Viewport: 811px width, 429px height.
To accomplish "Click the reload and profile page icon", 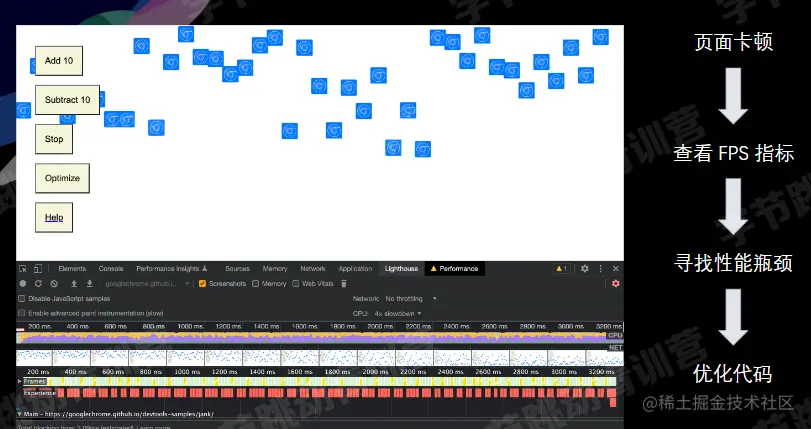I will 38,284.
